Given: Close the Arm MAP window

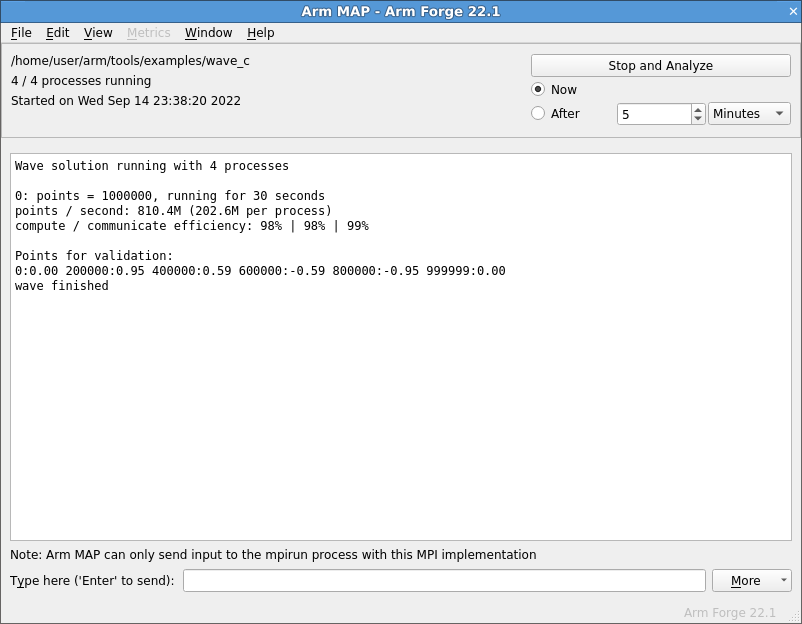Looking at the screenshot, I should click(x=793, y=11).
